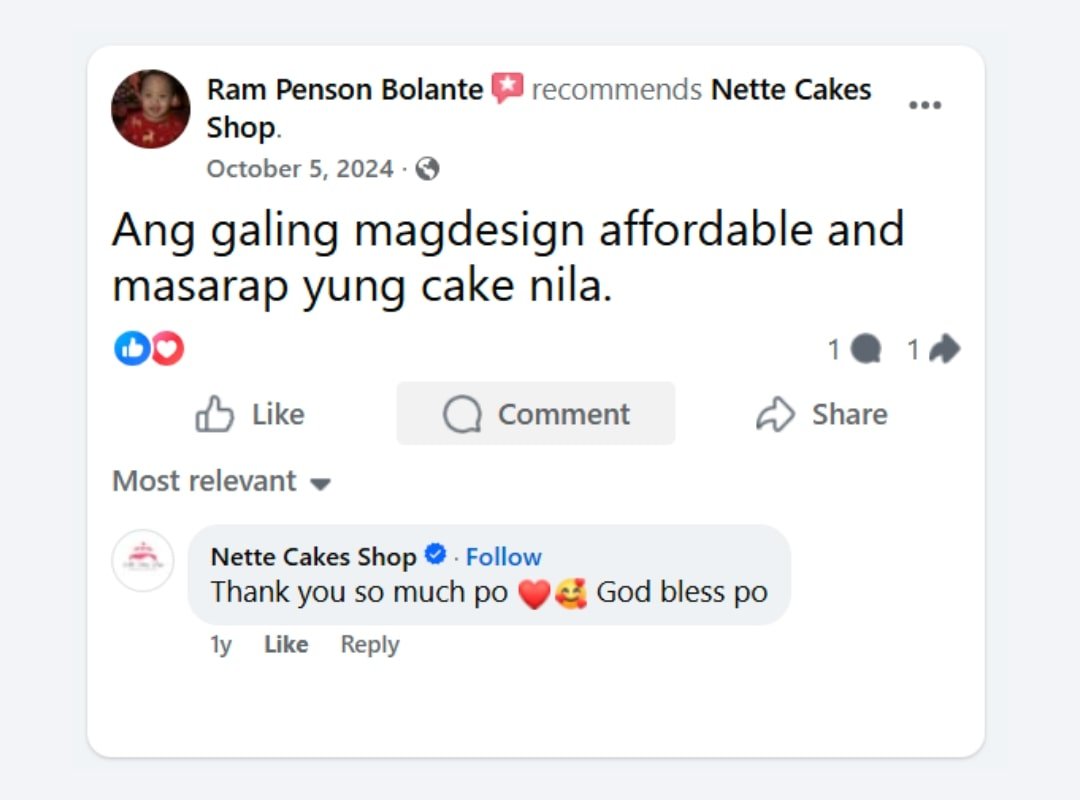The height and width of the screenshot is (800, 1080).
Task: Open the Nette Cakes Shop page link
Action: [790, 90]
